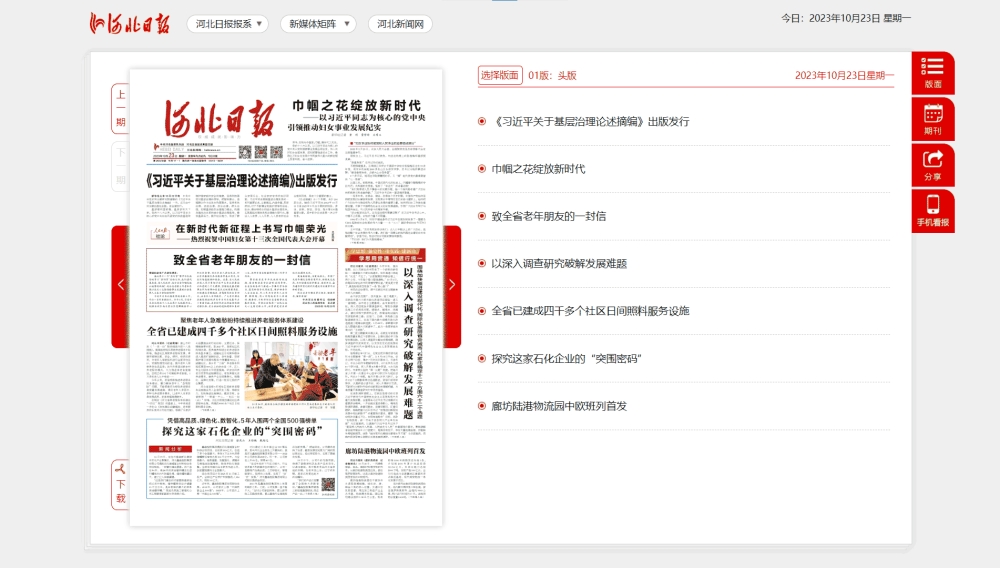
Task: Open article 廊坊陆港物流园中欧班列首发
Action: pyautogui.click(x=559, y=406)
